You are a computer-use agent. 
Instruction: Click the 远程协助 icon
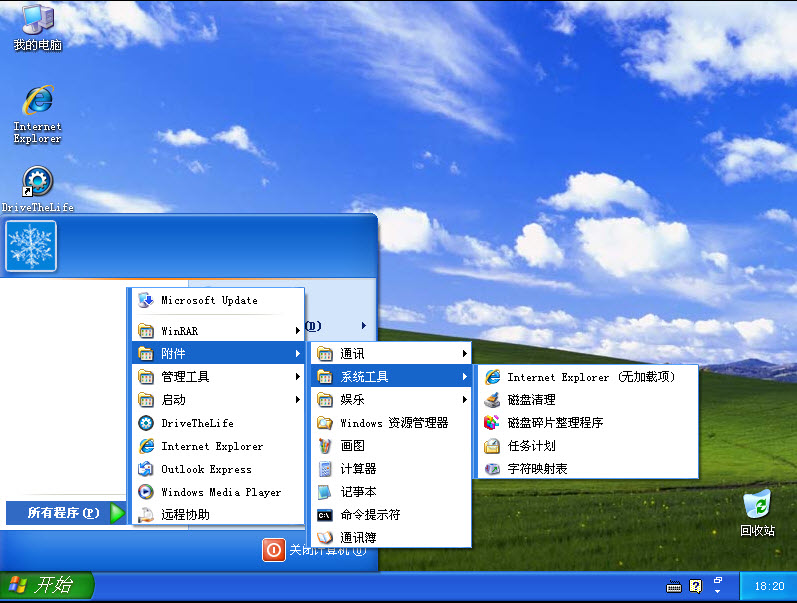(146, 515)
